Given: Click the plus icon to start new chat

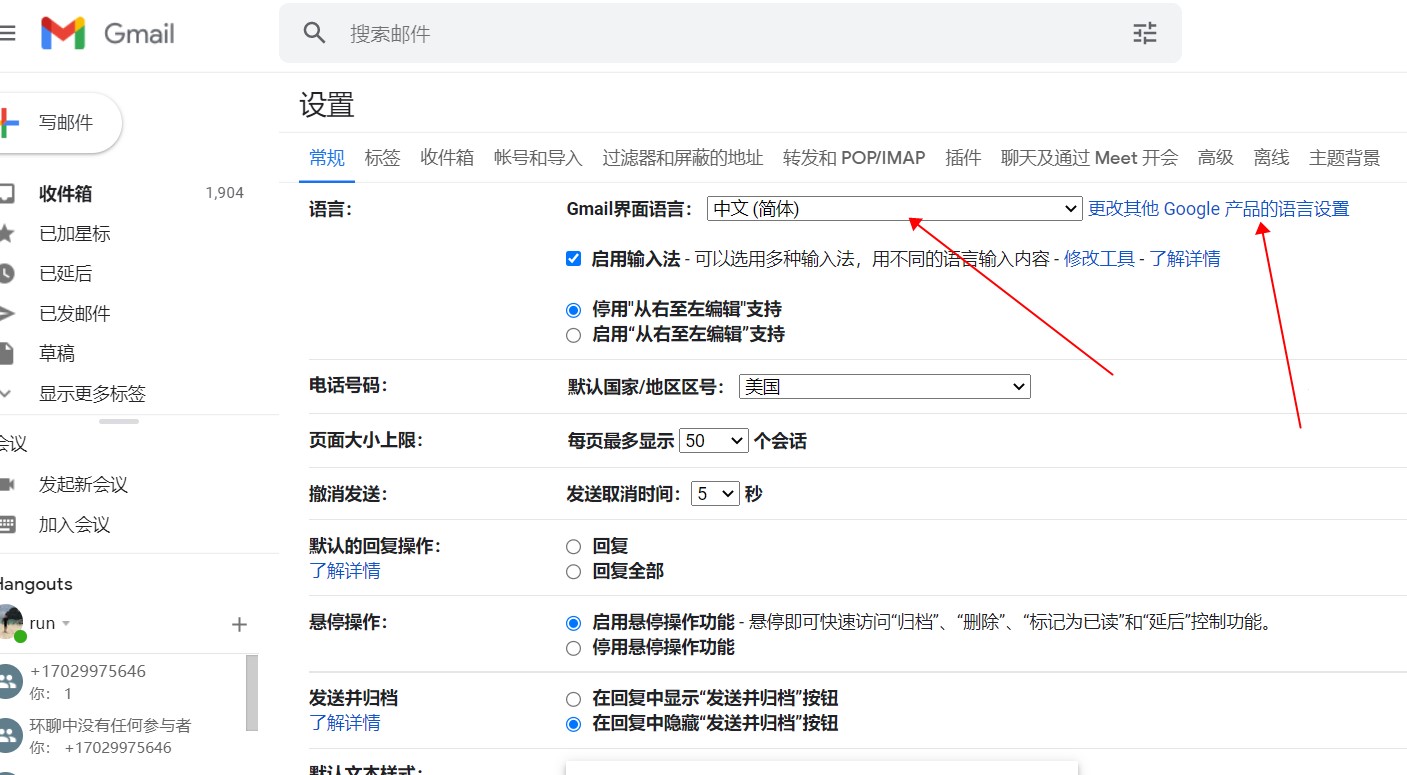Looking at the screenshot, I should point(239,624).
